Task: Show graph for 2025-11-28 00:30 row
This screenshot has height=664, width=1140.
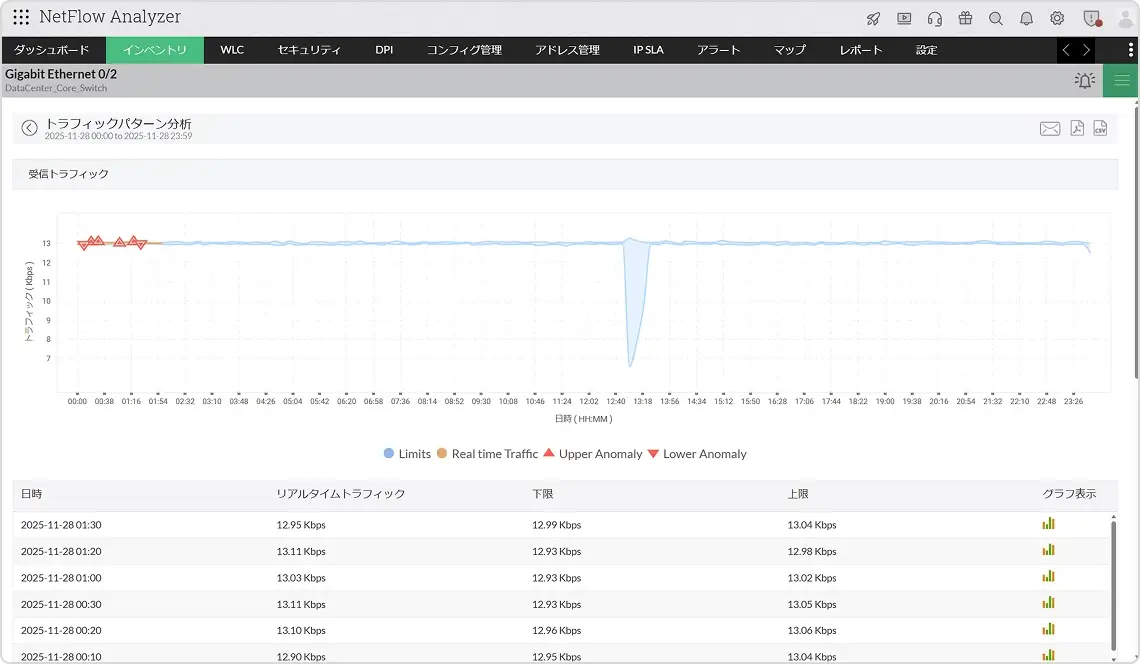Action: [1048, 603]
